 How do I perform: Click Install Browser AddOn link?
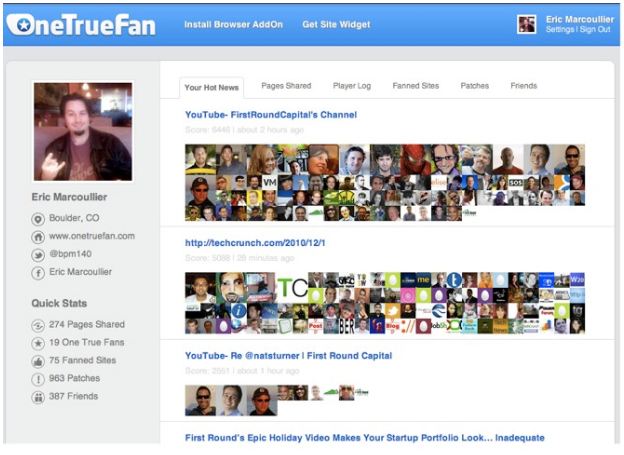coord(233,24)
